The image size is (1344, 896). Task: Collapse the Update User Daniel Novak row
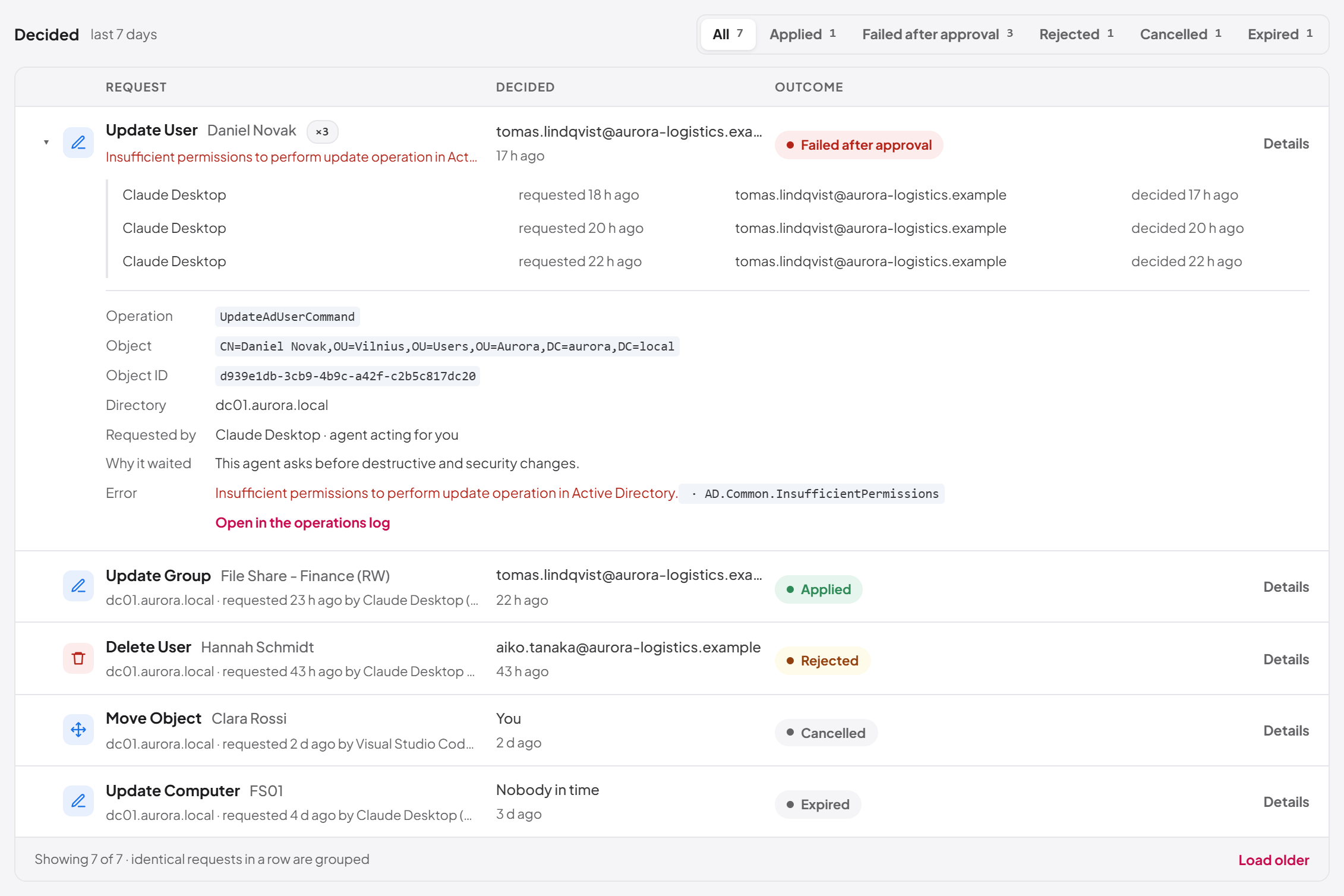pos(46,143)
